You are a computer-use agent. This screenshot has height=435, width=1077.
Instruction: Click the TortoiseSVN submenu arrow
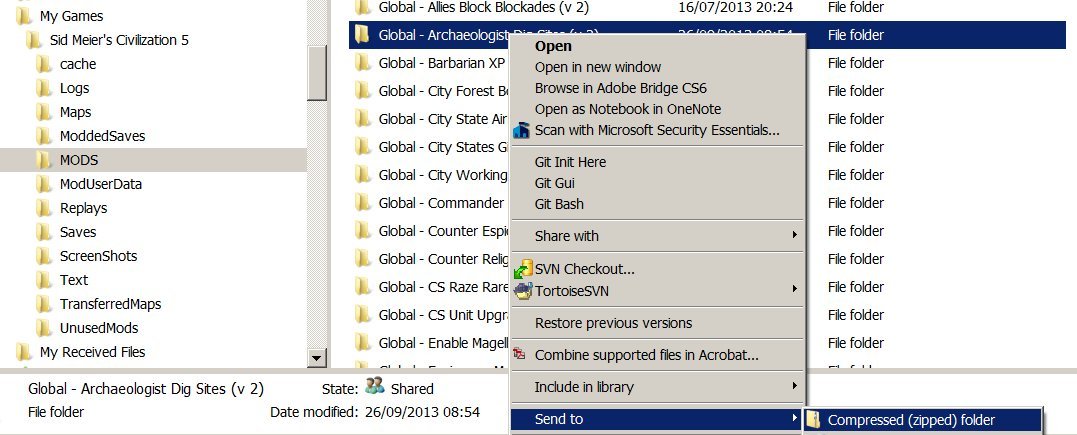click(x=794, y=289)
